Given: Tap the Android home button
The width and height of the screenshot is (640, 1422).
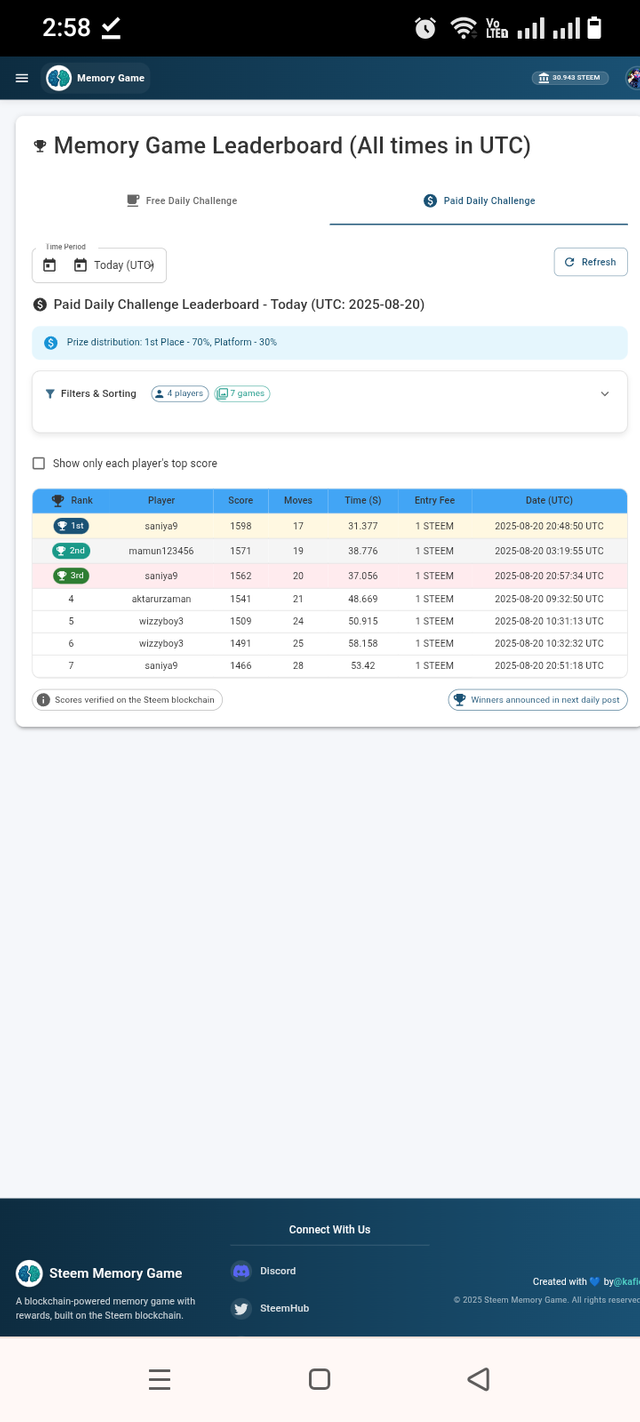Looking at the screenshot, I should tap(320, 1379).
